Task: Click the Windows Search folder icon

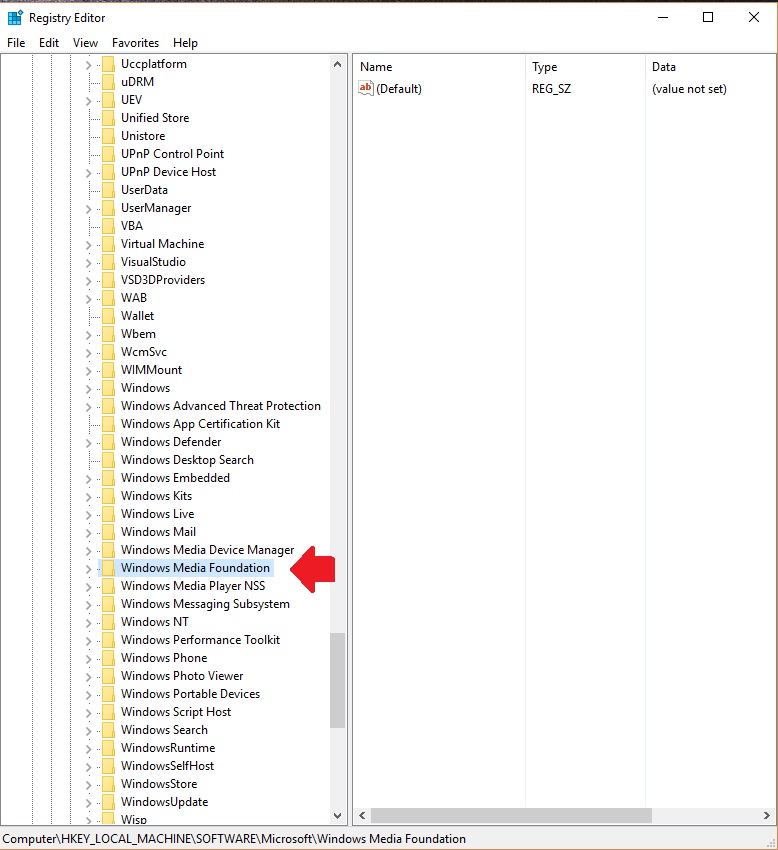Action: point(108,730)
